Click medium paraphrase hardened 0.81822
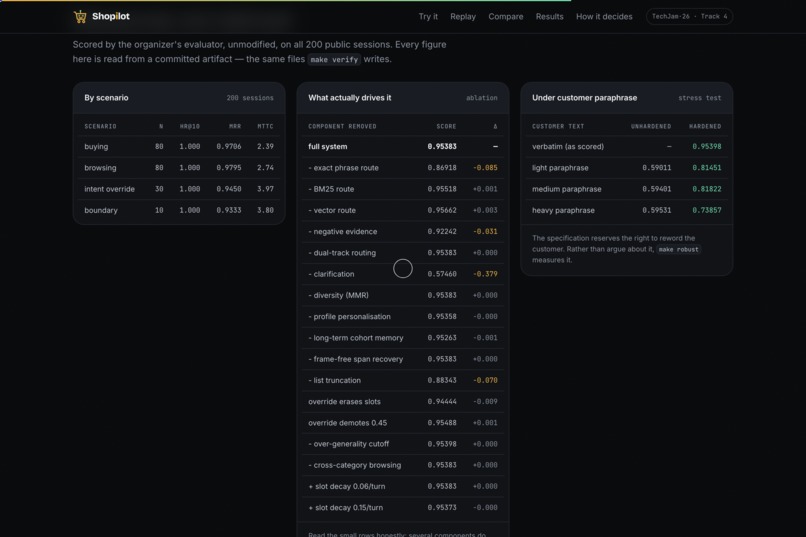 [706, 189]
